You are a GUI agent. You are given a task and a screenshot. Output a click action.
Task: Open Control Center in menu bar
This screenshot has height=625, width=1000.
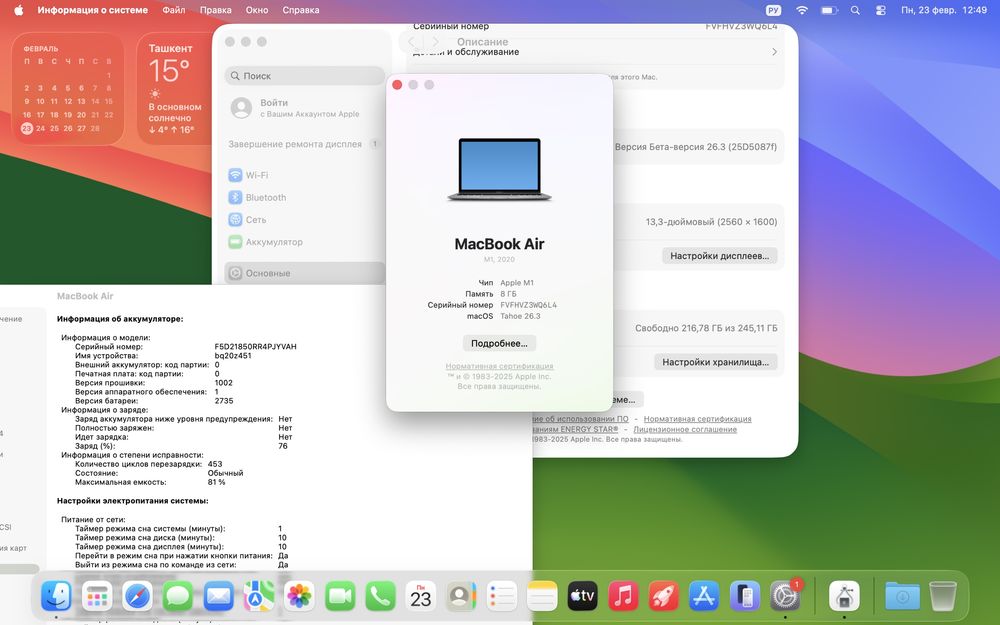point(881,10)
